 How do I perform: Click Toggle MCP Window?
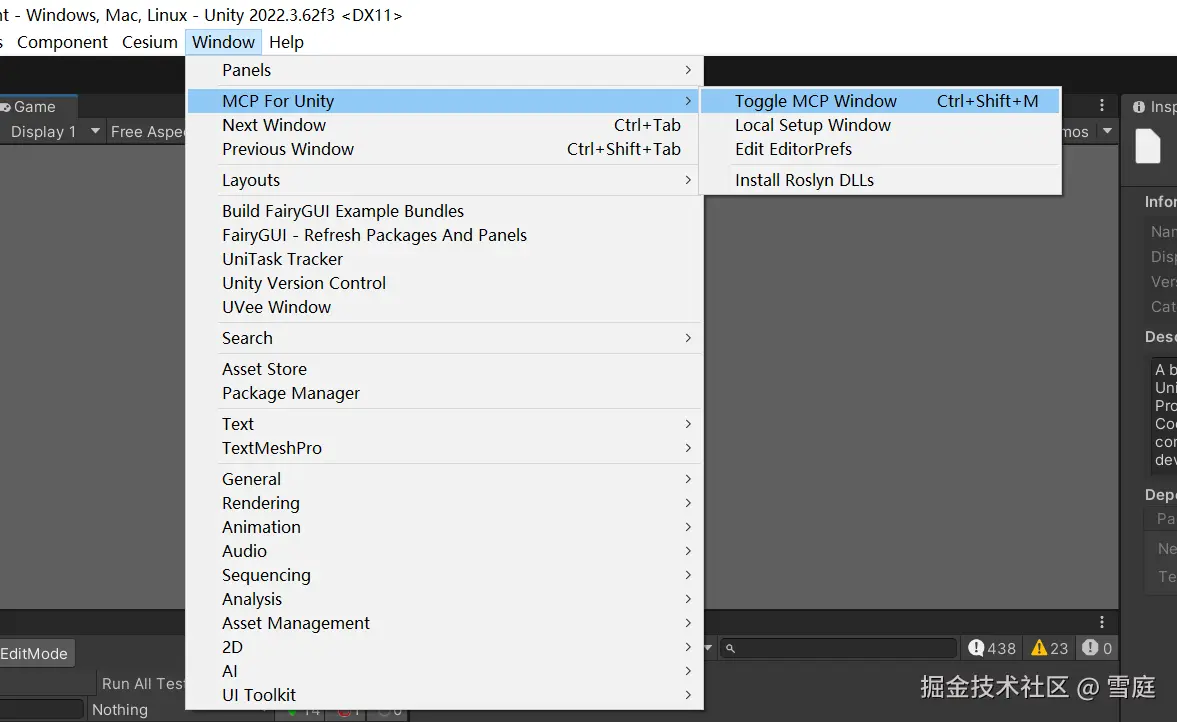click(880, 101)
